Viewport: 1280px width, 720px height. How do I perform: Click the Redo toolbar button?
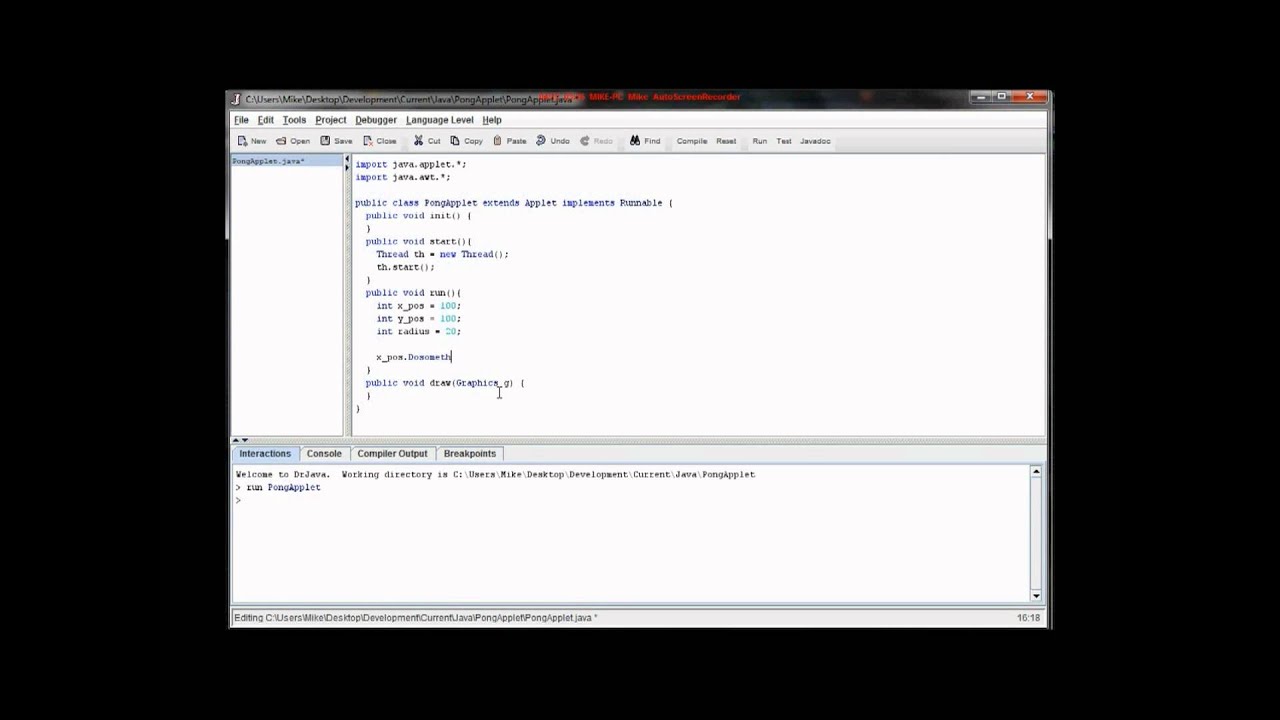pyautogui.click(x=596, y=141)
